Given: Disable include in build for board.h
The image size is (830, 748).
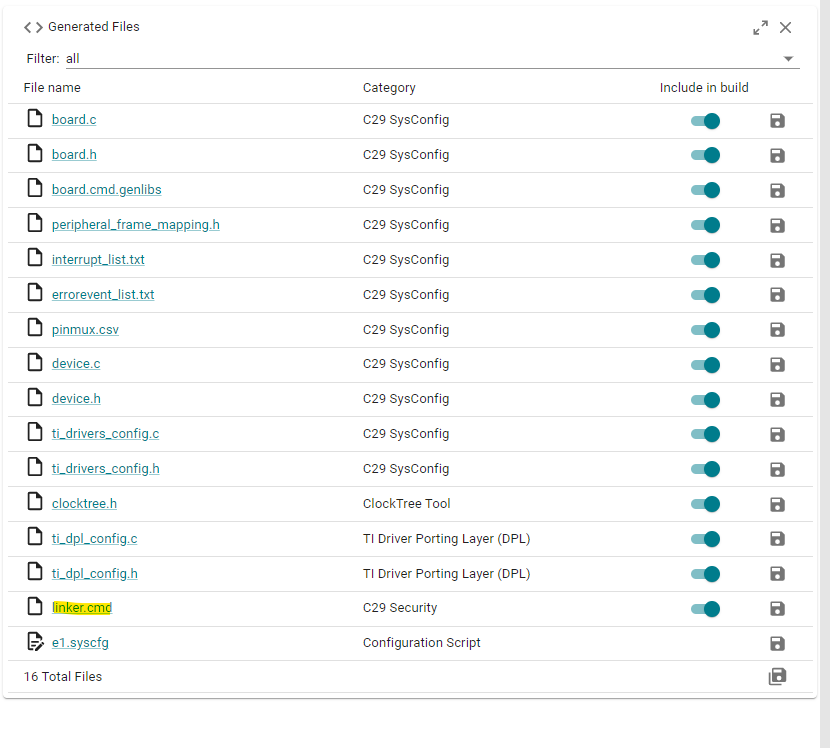Looking at the screenshot, I should pyautogui.click(x=705, y=155).
